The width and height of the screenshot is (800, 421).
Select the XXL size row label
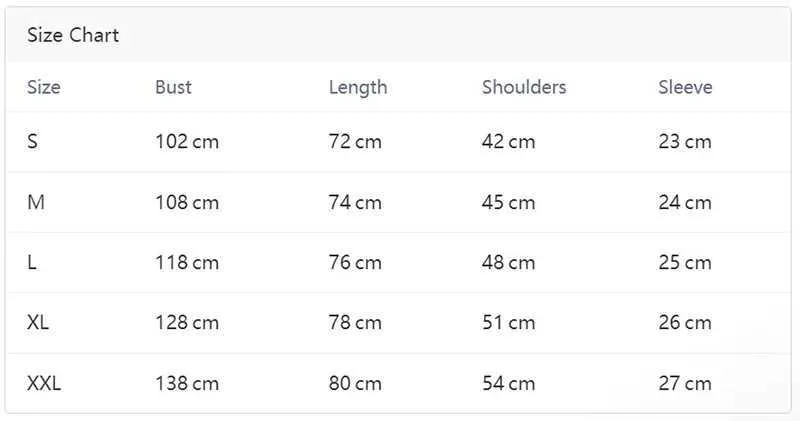coord(44,383)
